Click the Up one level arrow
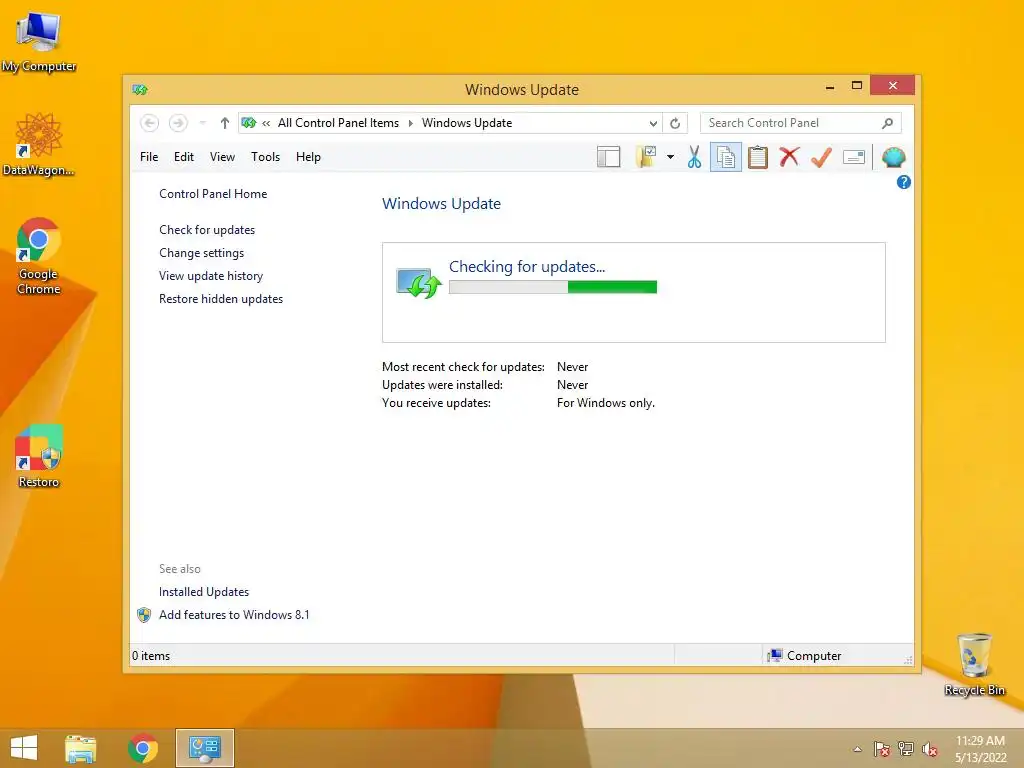Viewport: 1024px width, 768px height. coord(225,123)
